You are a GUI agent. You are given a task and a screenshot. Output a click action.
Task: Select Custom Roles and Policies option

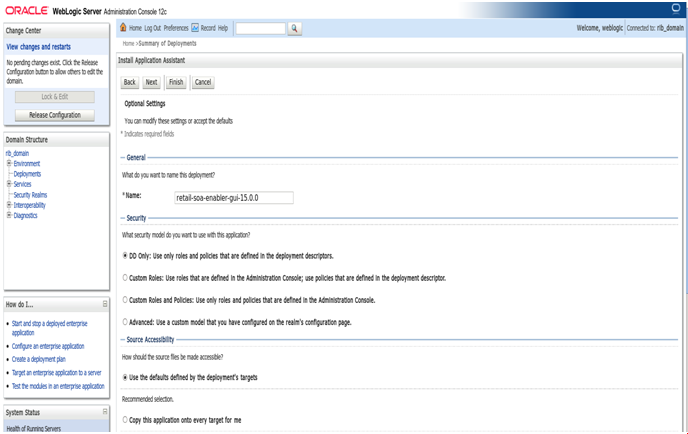point(125,300)
